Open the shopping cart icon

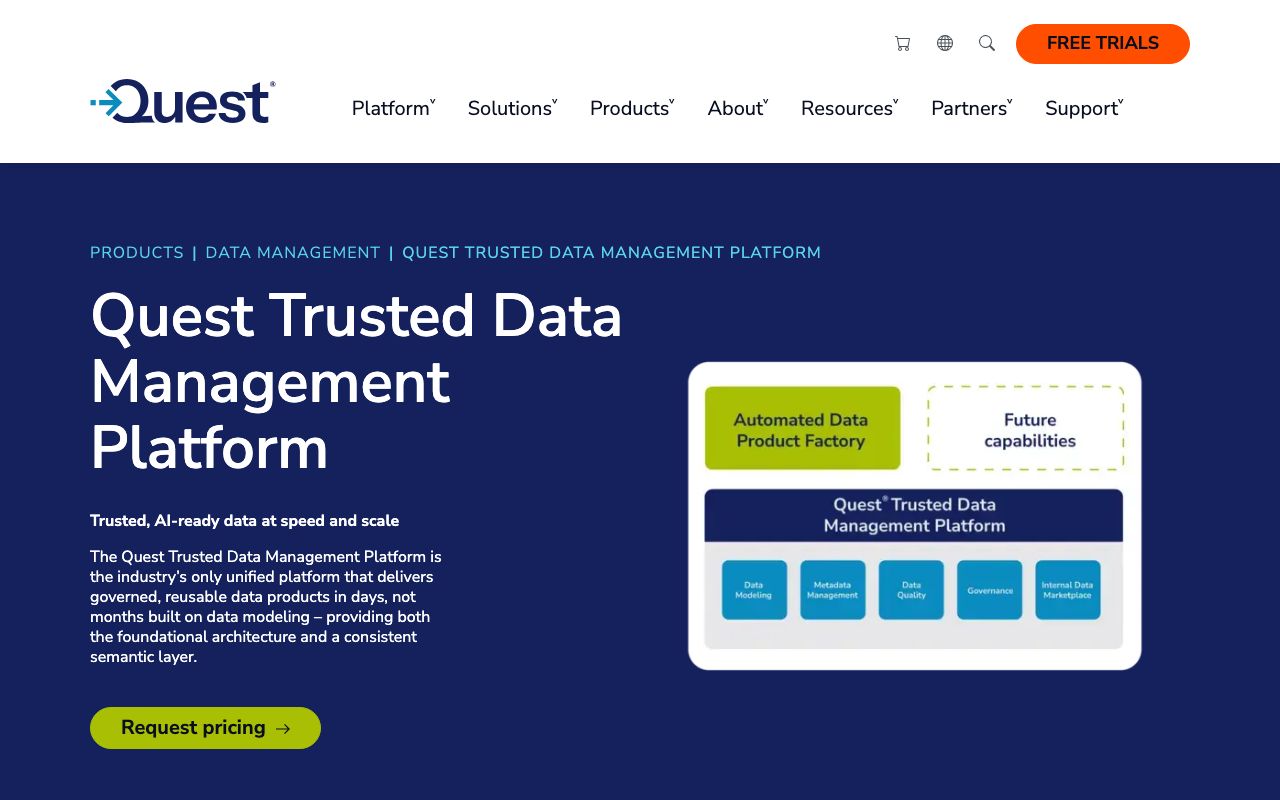[902, 43]
